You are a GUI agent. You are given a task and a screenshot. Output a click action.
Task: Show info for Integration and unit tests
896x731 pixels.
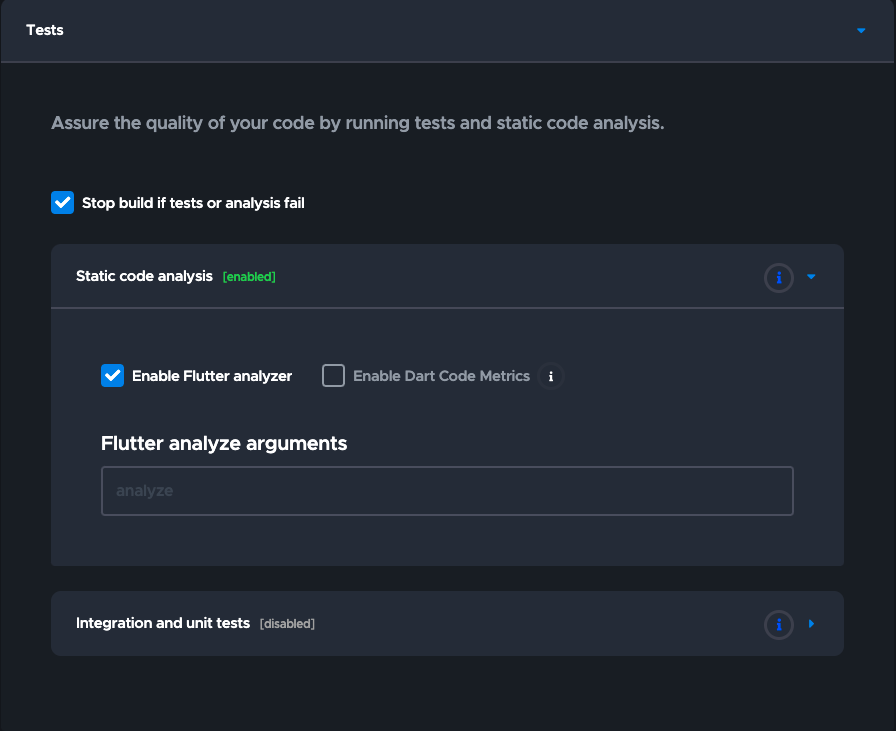[x=779, y=624]
